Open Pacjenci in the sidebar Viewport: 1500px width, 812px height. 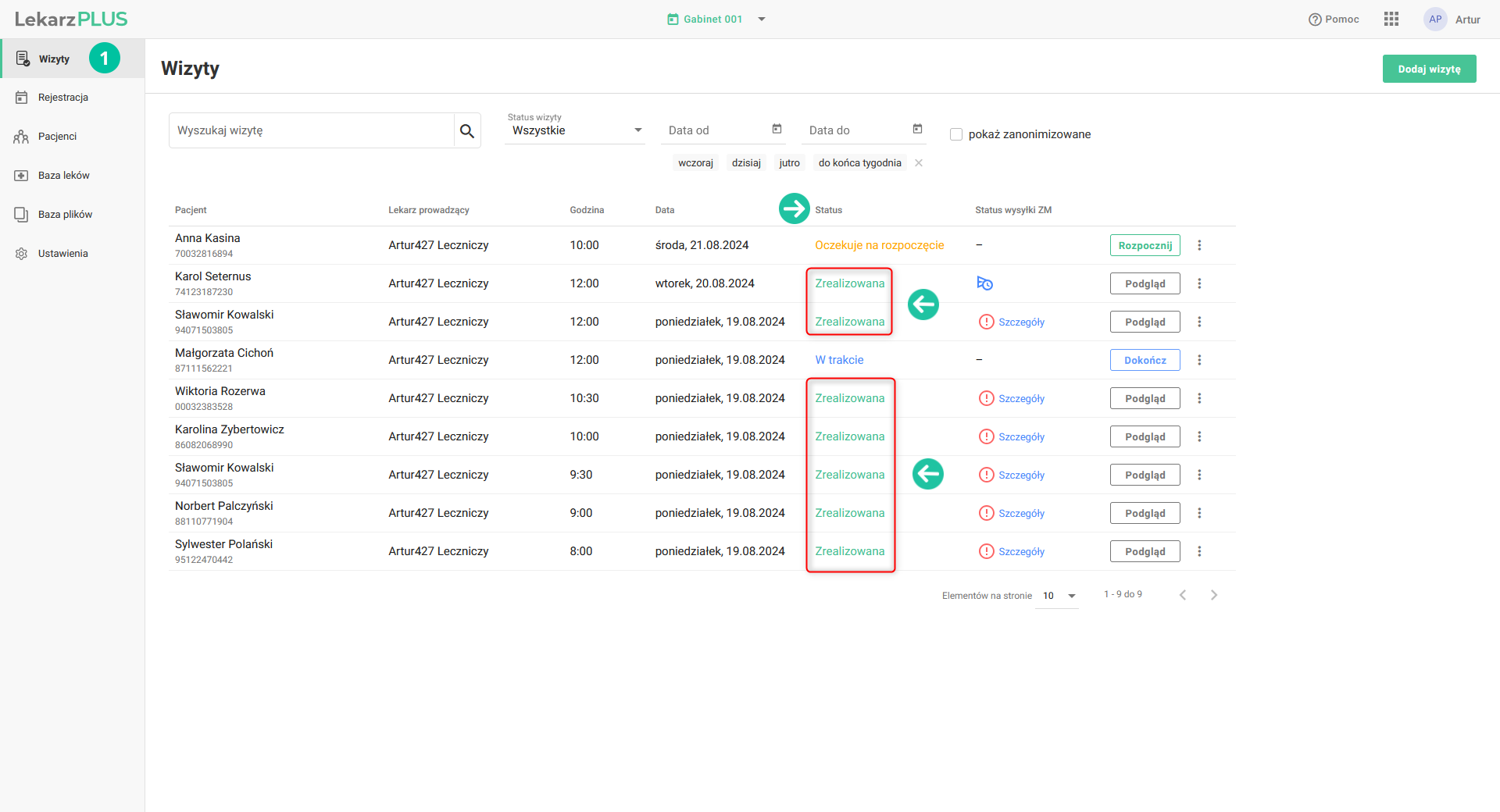[57, 137]
